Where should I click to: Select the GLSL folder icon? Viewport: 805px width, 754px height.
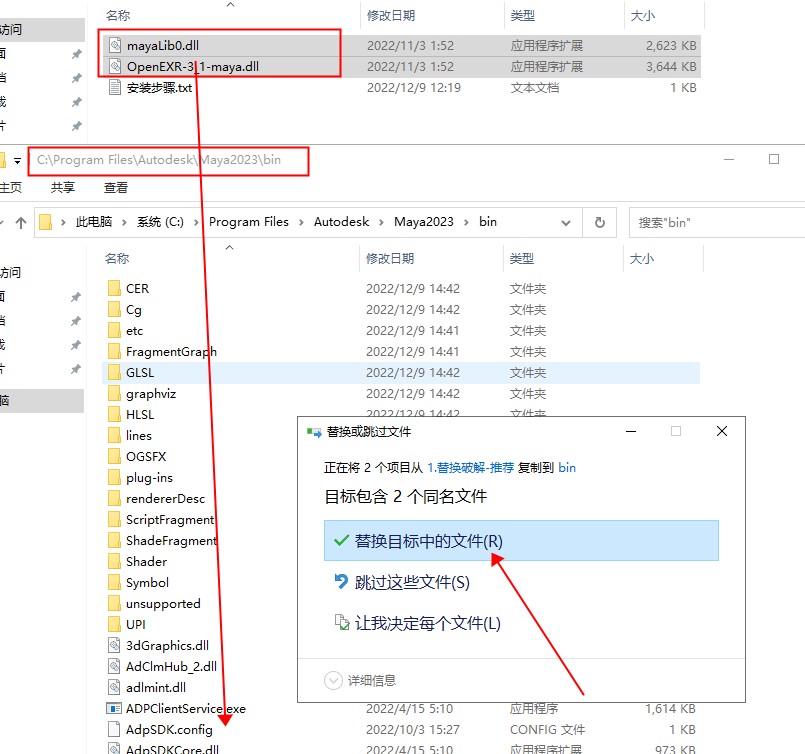114,373
